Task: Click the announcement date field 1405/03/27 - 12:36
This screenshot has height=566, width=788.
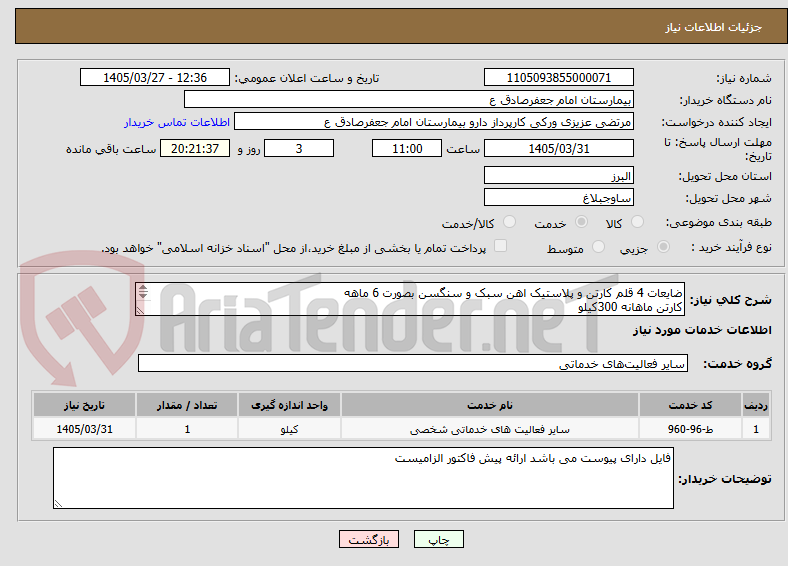Action: click(x=155, y=77)
